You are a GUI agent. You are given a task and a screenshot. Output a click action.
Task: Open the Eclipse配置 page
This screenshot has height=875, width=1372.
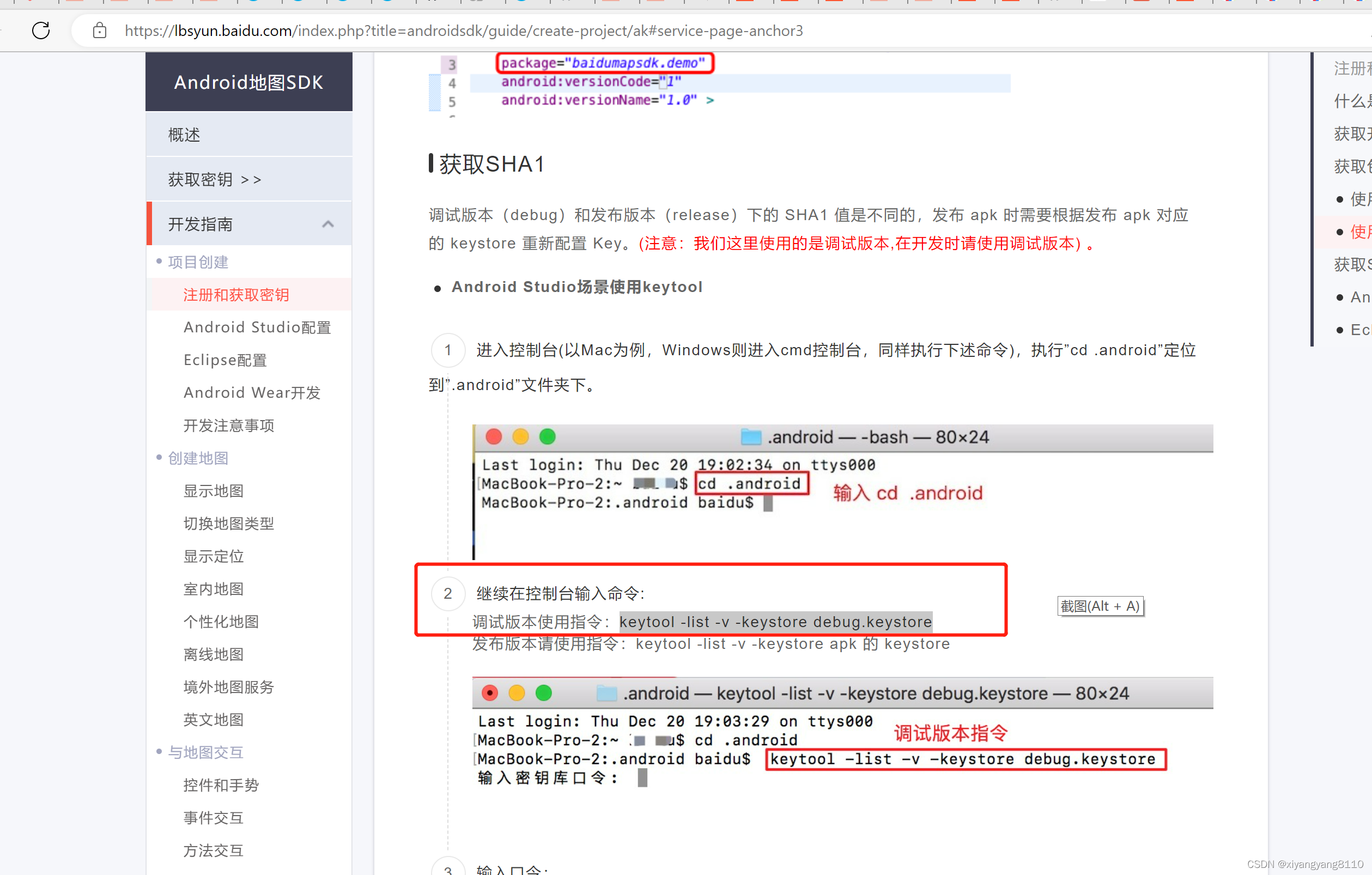[224, 360]
